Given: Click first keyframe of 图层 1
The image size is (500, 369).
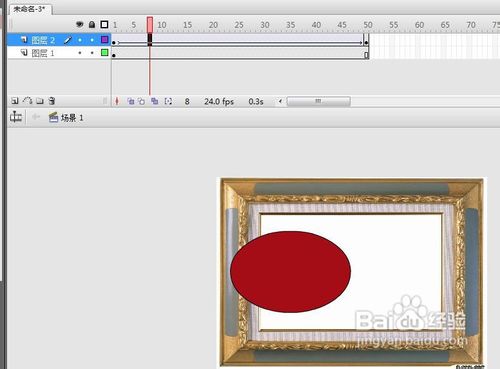Looking at the screenshot, I should [x=114, y=55].
